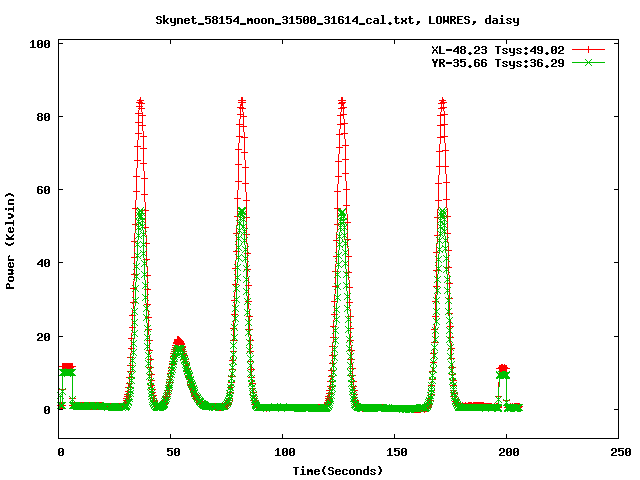Viewport: 640px width, 480px height.
Task: Click the x-axis tick label 50
Action: [173, 452]
